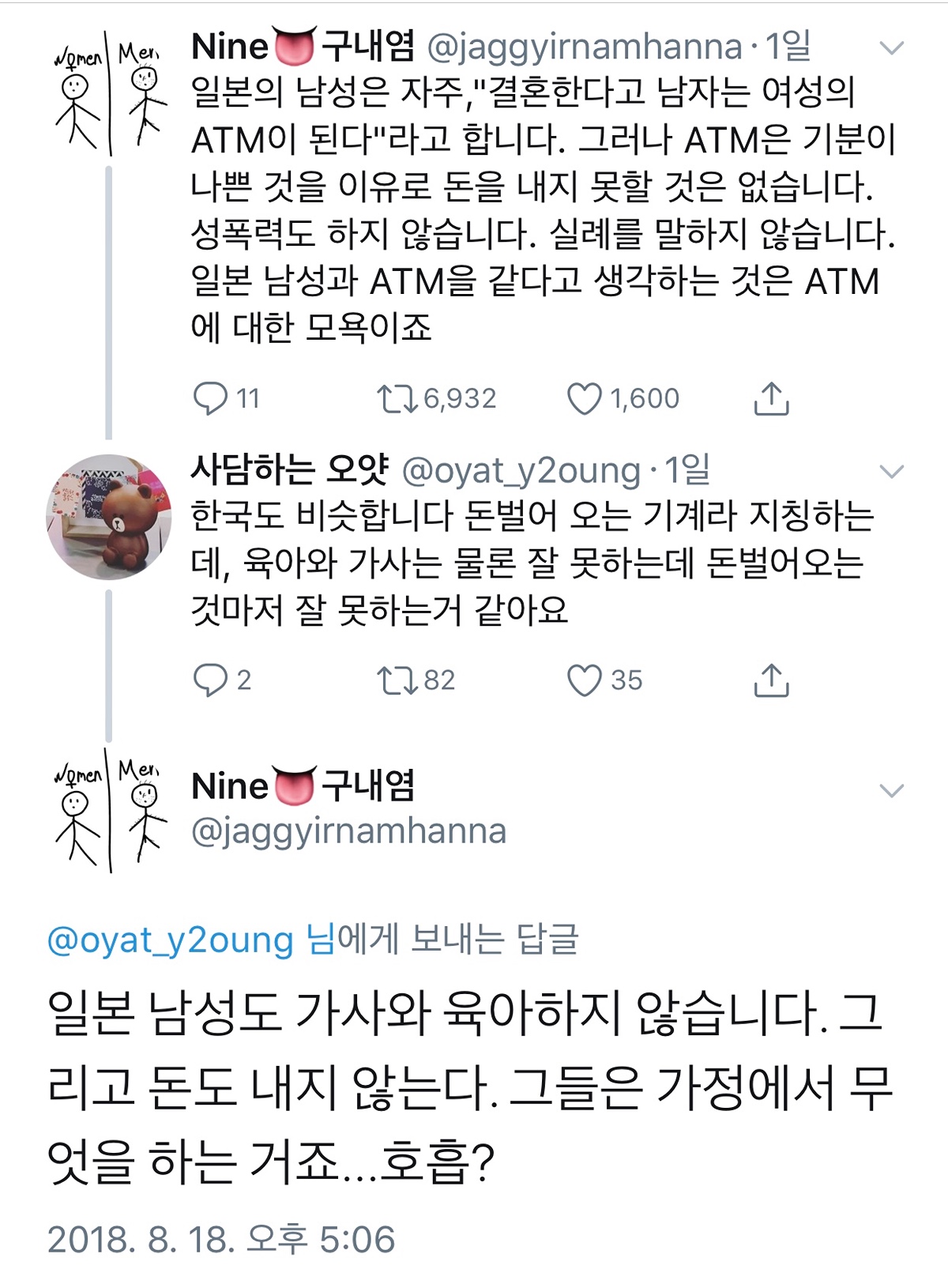Open the Women/Men stick figure avatar at top

[108, 95]
